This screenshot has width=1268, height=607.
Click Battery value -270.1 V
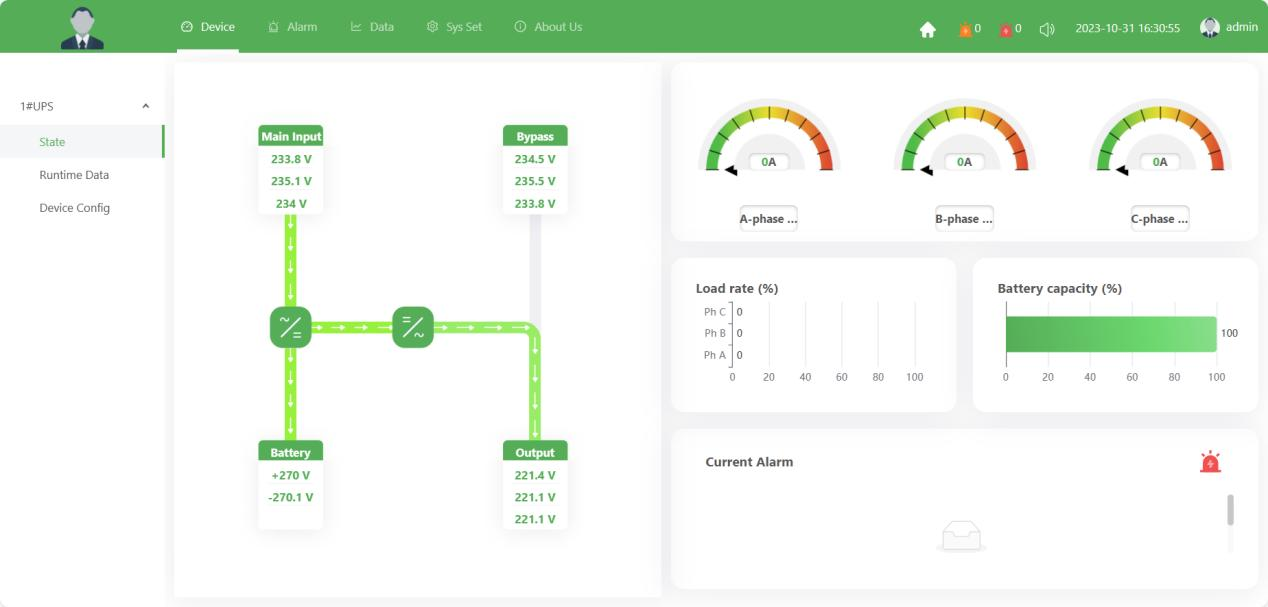pos(291,497)
